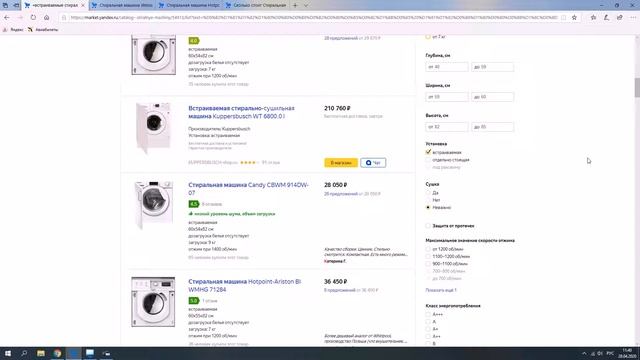Viewport: 640px width, 360px height.
Task: Click the browser address bar
Action: (x=313, y=18)
